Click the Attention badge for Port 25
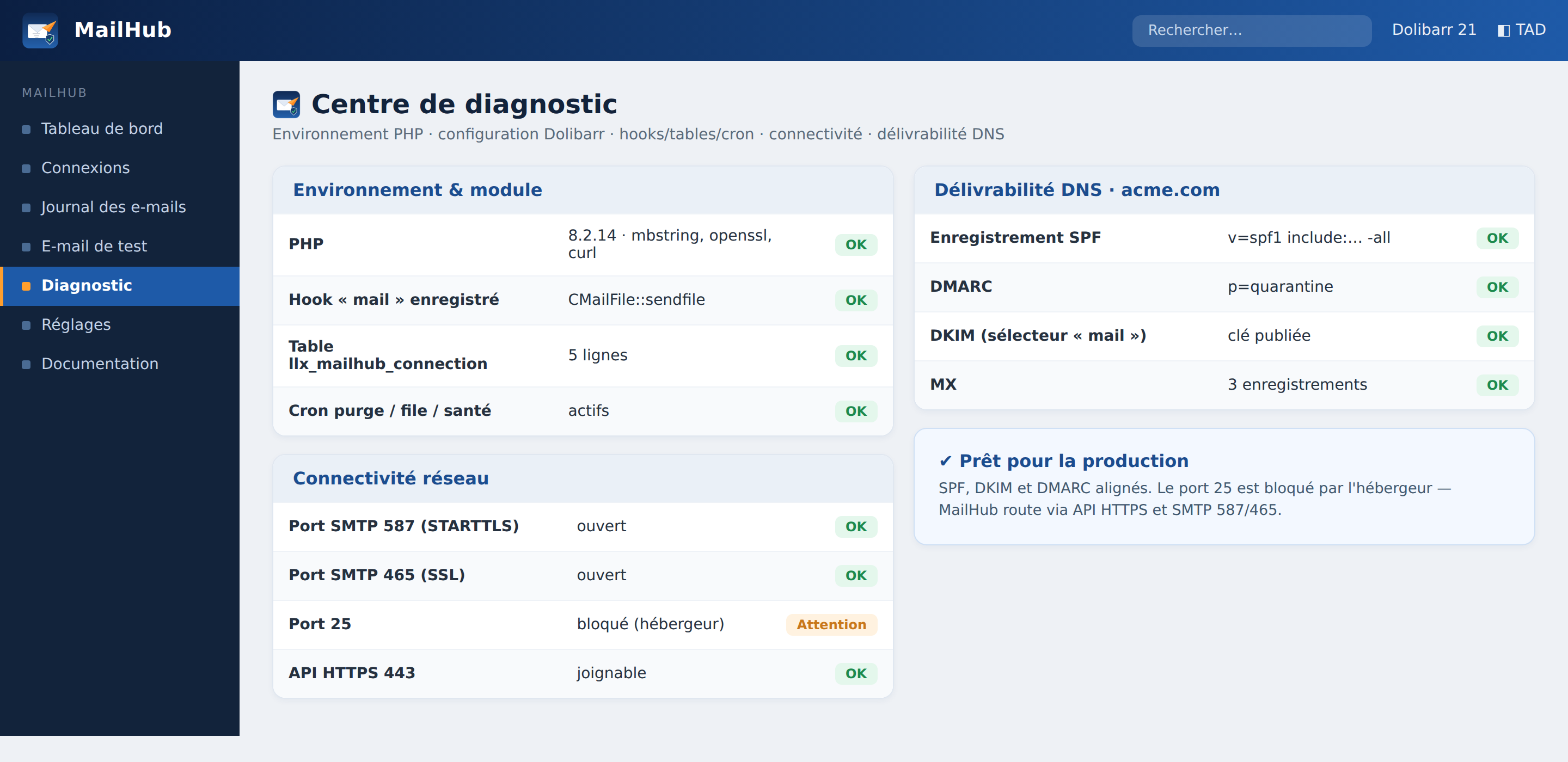1568x762 pixels. pyautogui.click(x=831, y=624)
